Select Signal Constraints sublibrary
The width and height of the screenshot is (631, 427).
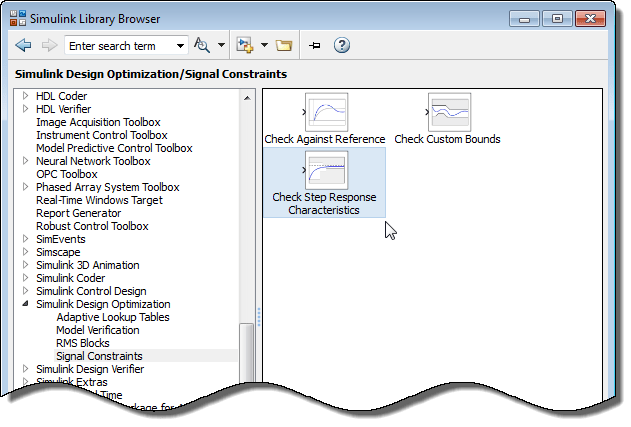(99, 356)
